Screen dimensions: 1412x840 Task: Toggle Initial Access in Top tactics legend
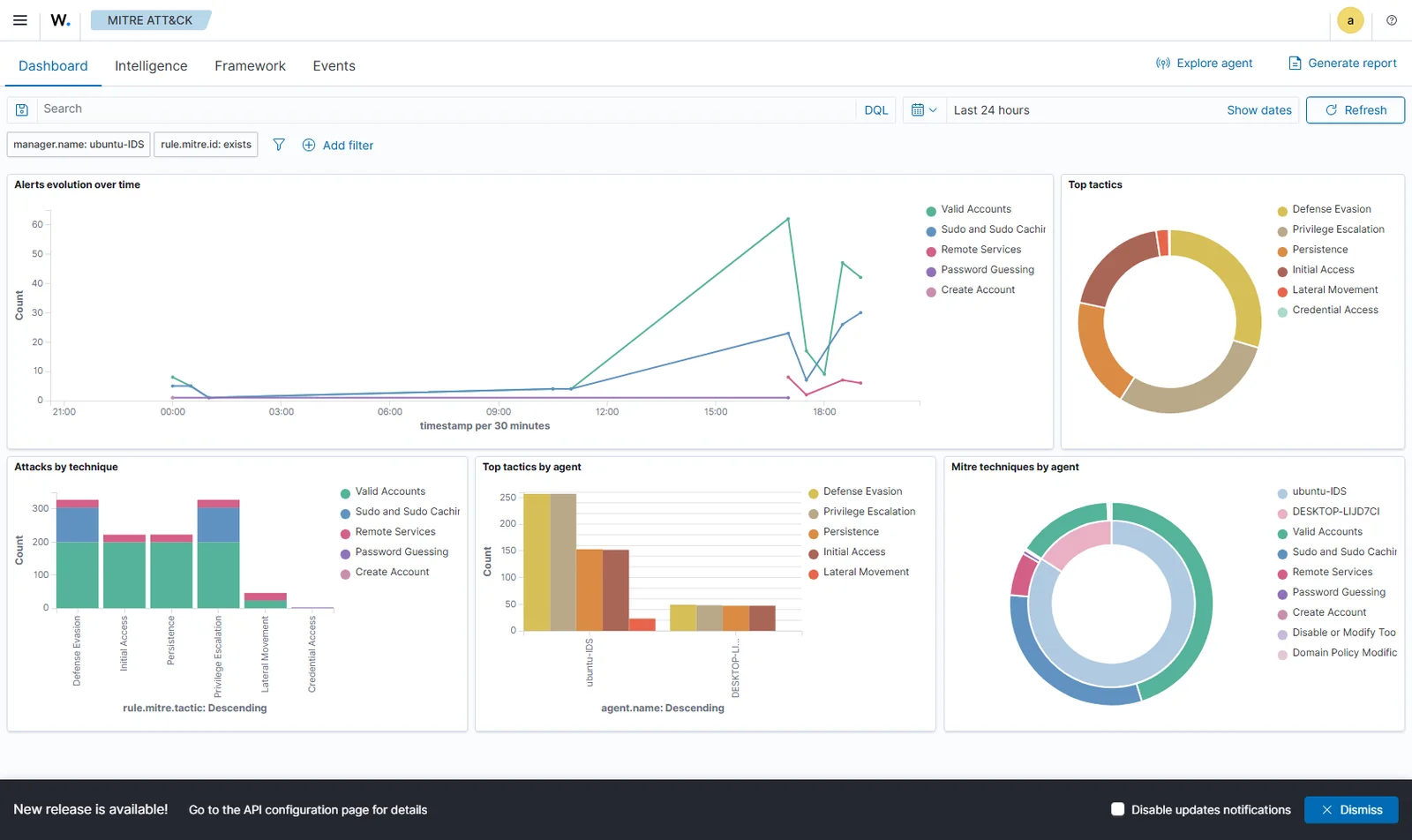[x=1315, y=270]
